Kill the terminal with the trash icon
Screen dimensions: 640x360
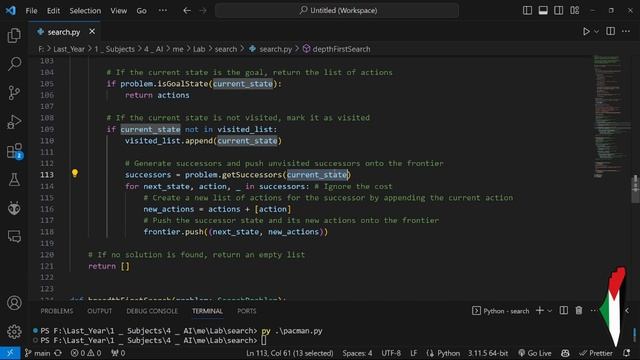coord(579,311)
